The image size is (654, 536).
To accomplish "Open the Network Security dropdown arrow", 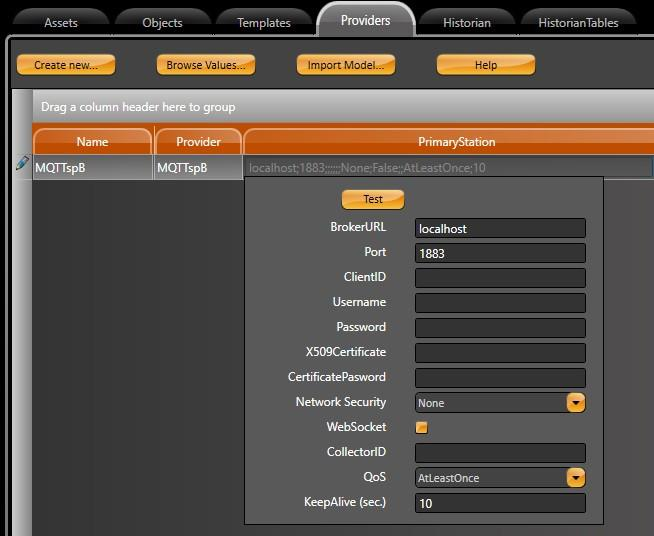I will 576,403.
